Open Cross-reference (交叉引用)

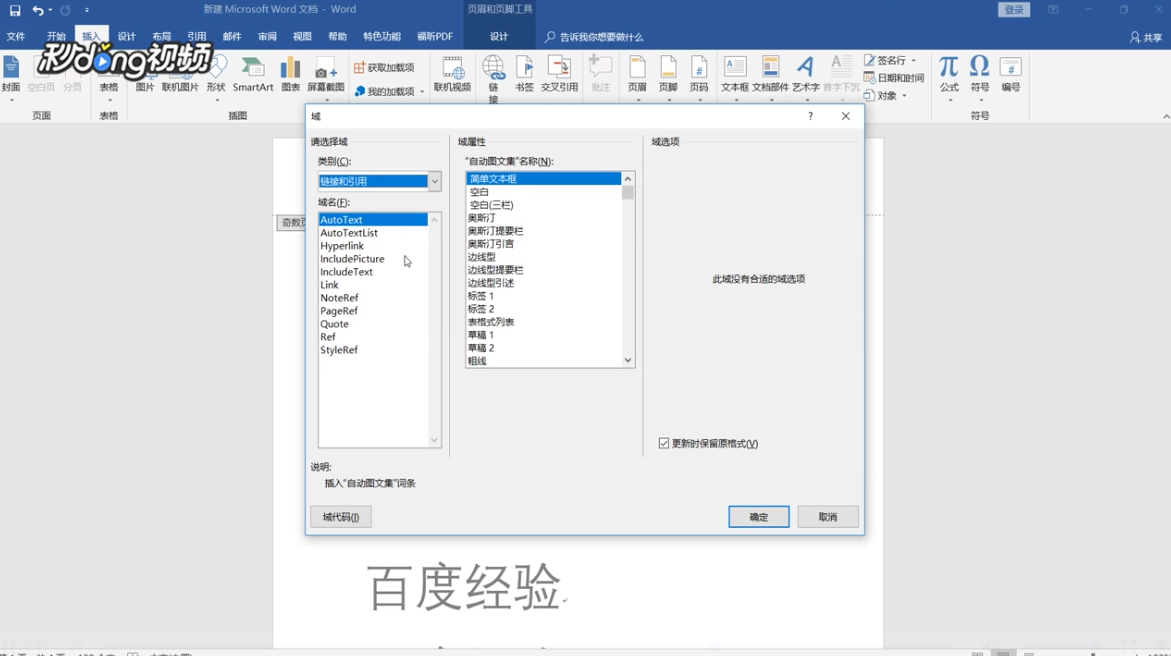(559, 75)
